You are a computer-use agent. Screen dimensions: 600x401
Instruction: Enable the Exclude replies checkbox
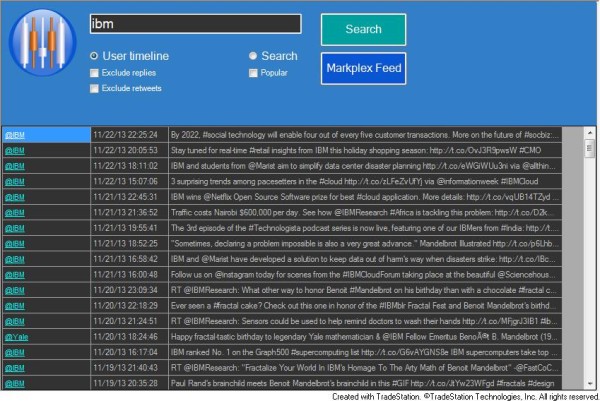[x=94, y=73]
